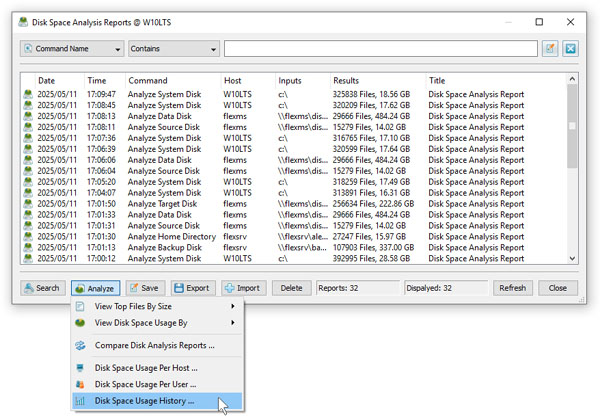This screenshot has width=600, height=420.
Task: Select report icon for 17:06:39 row
Action: point(28,149)
